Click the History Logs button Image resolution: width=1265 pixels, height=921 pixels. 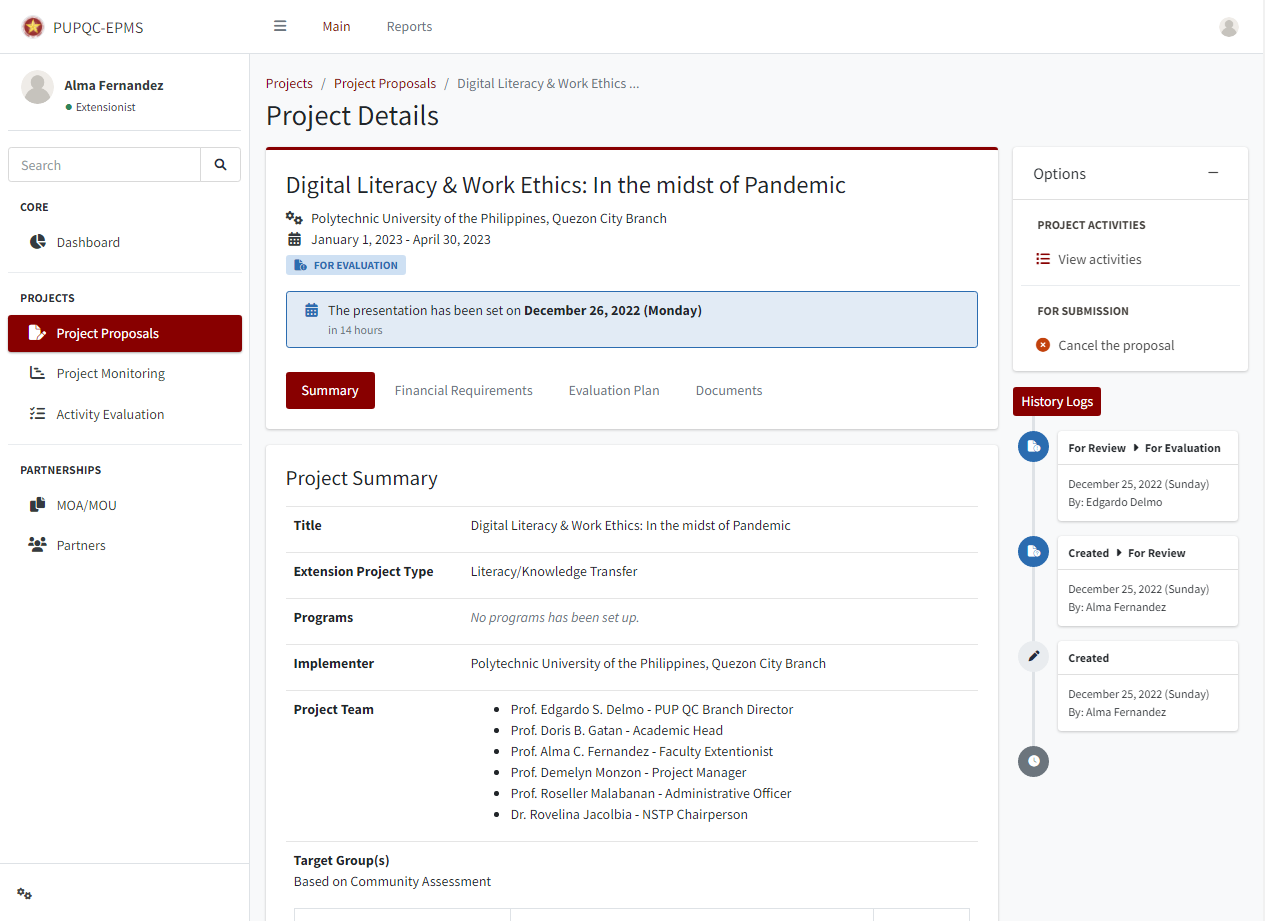coord(1056,401)
